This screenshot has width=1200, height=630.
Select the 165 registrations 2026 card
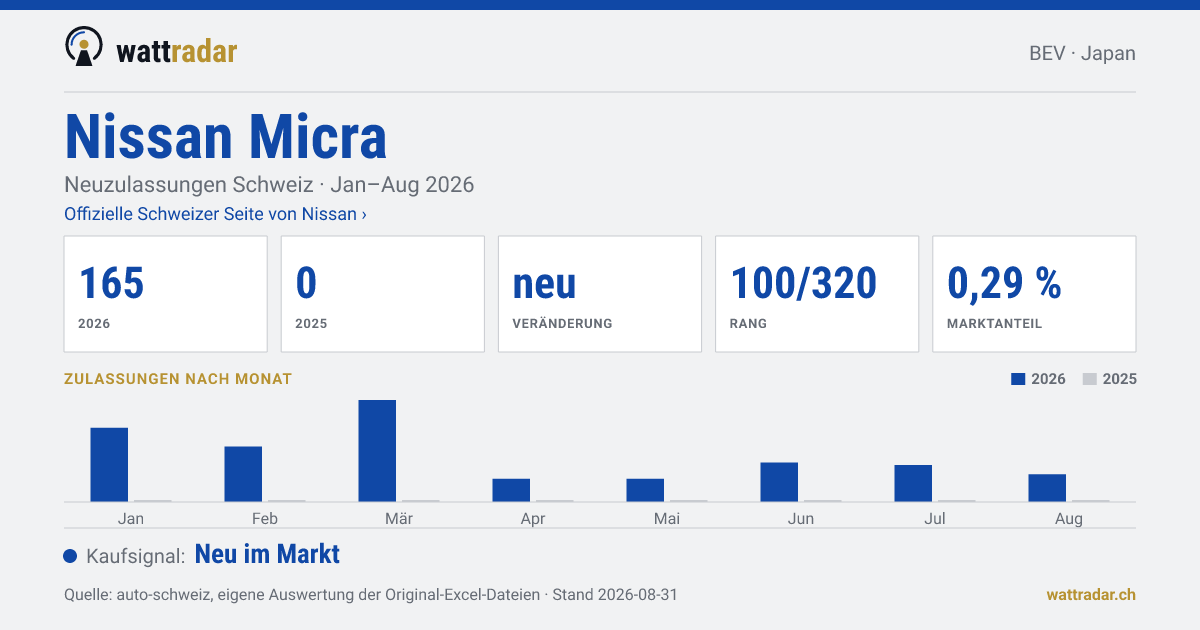tap(166, 294)
